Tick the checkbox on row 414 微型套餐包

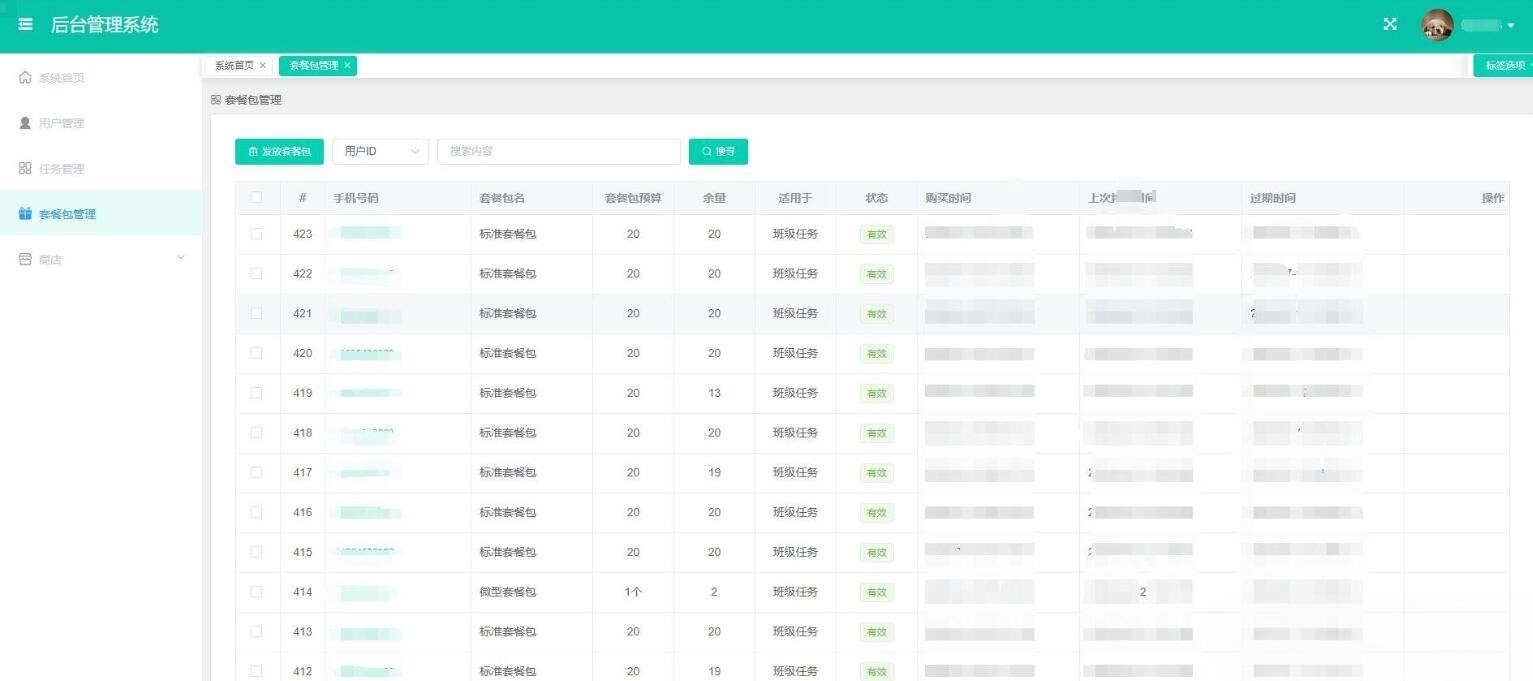pyautogui.click(x=256, y=591)
